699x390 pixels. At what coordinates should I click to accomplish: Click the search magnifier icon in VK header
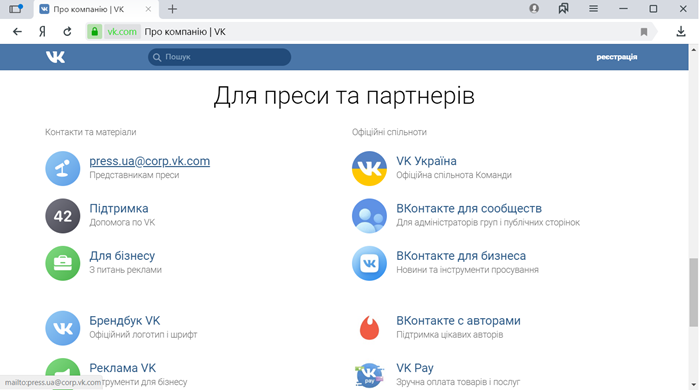pyautogui.click(x=157, y=57)
